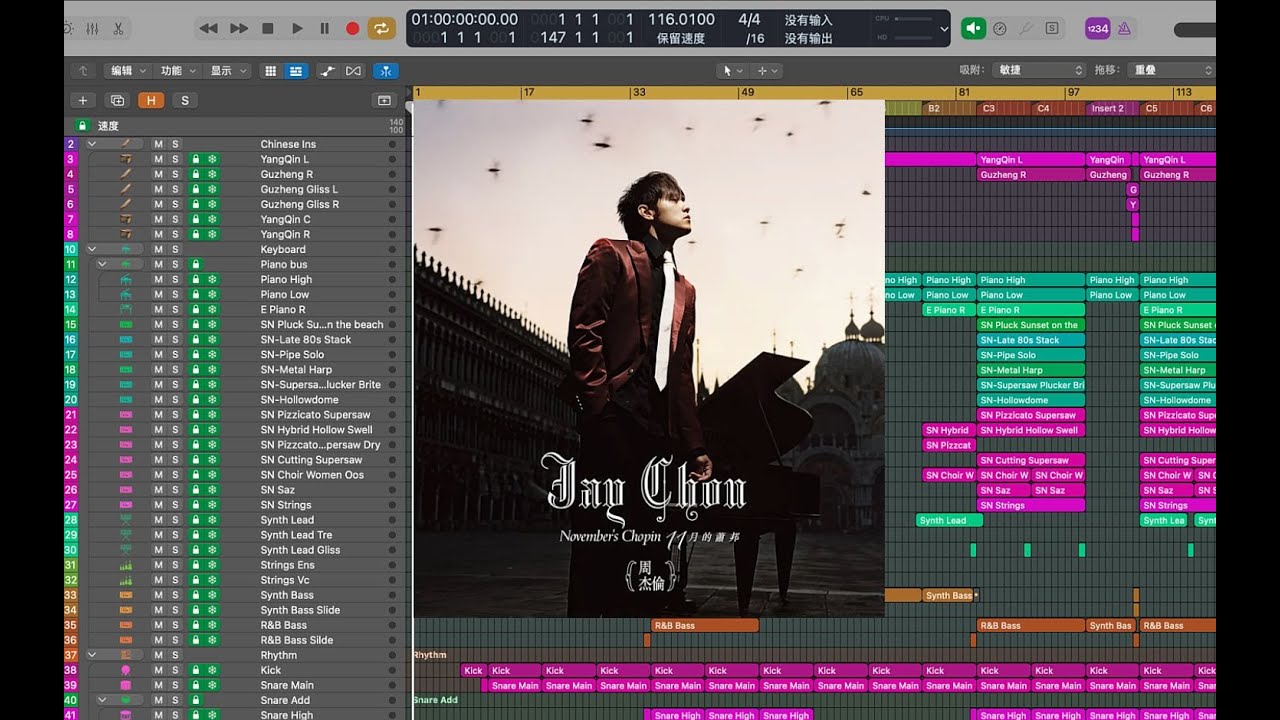Mute the YangQin L track

click(x=158, y=159)
